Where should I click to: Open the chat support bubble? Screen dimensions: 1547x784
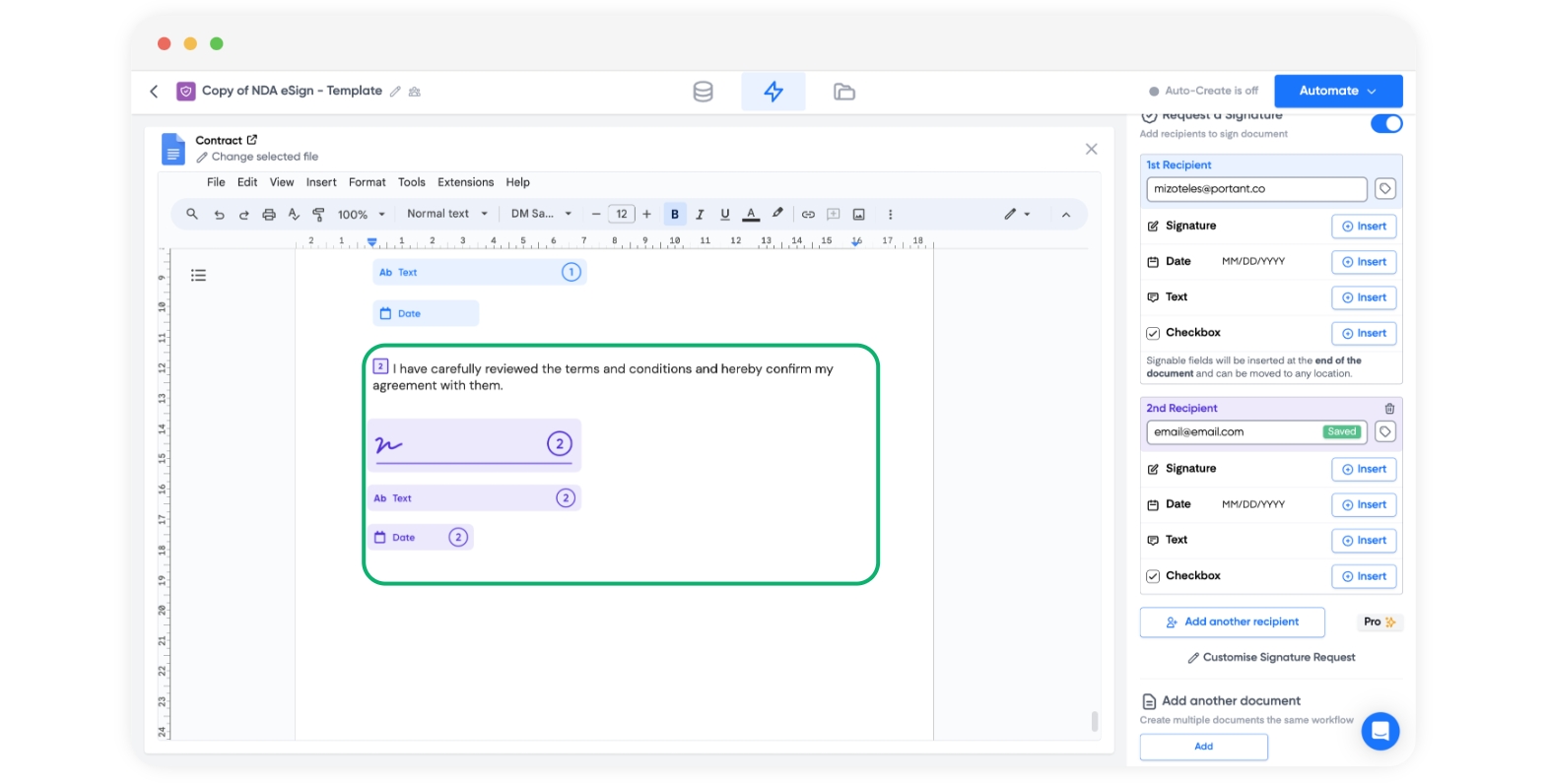(1379, 731)
